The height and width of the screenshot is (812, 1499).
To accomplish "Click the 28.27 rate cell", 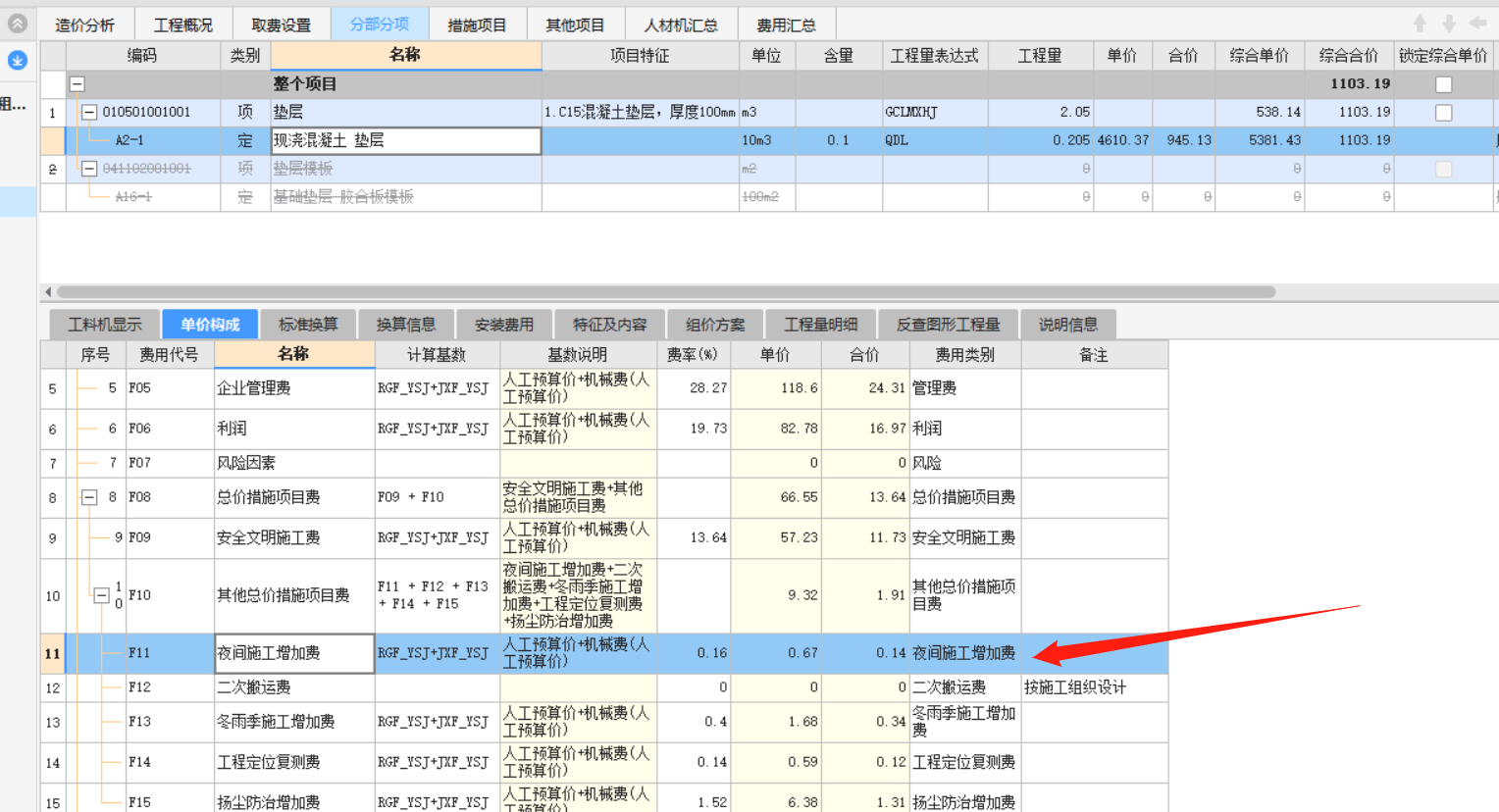I will coord(693,388).
